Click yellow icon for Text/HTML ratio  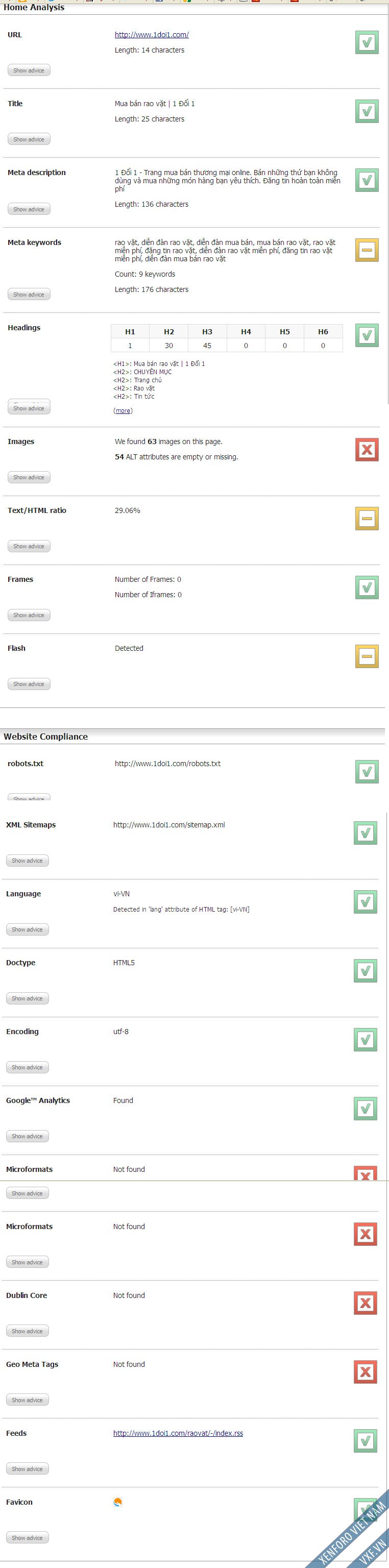click(x=367, y=519)
